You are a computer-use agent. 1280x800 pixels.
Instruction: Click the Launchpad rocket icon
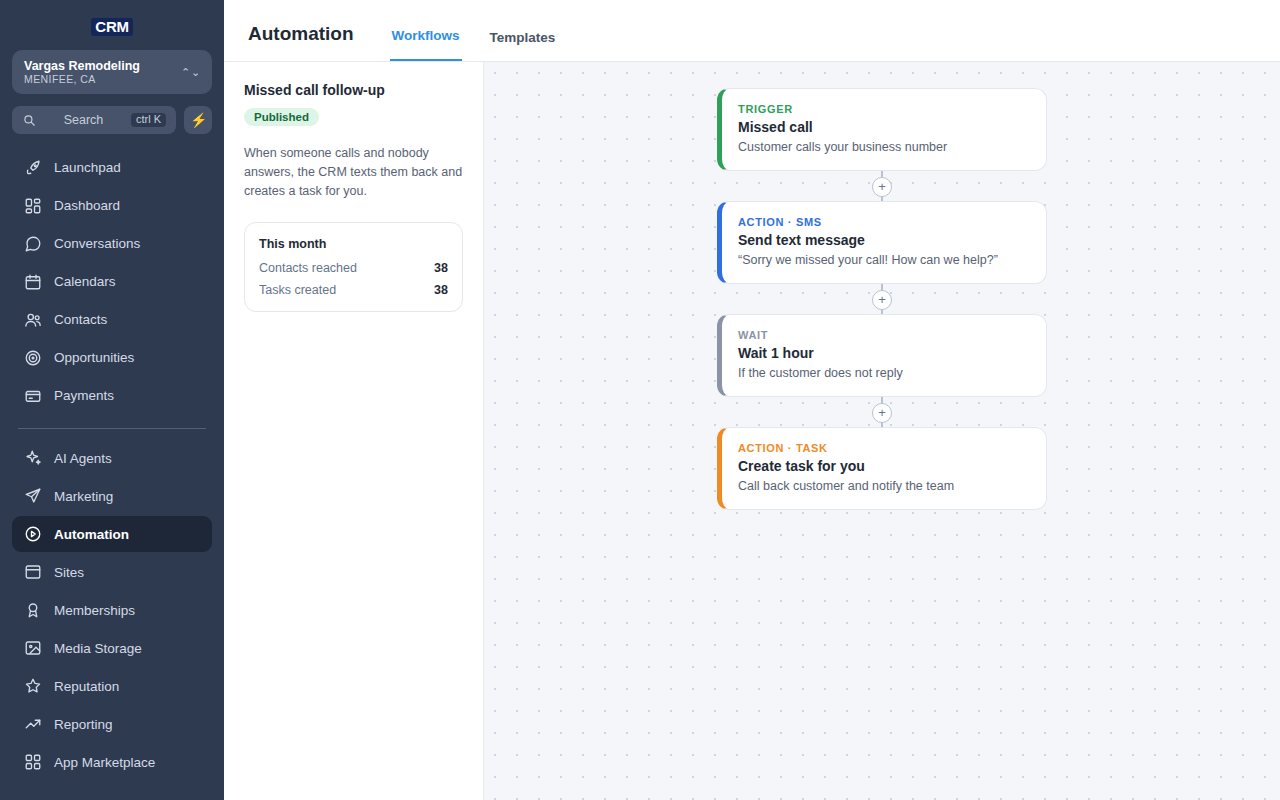coord(33,168)
